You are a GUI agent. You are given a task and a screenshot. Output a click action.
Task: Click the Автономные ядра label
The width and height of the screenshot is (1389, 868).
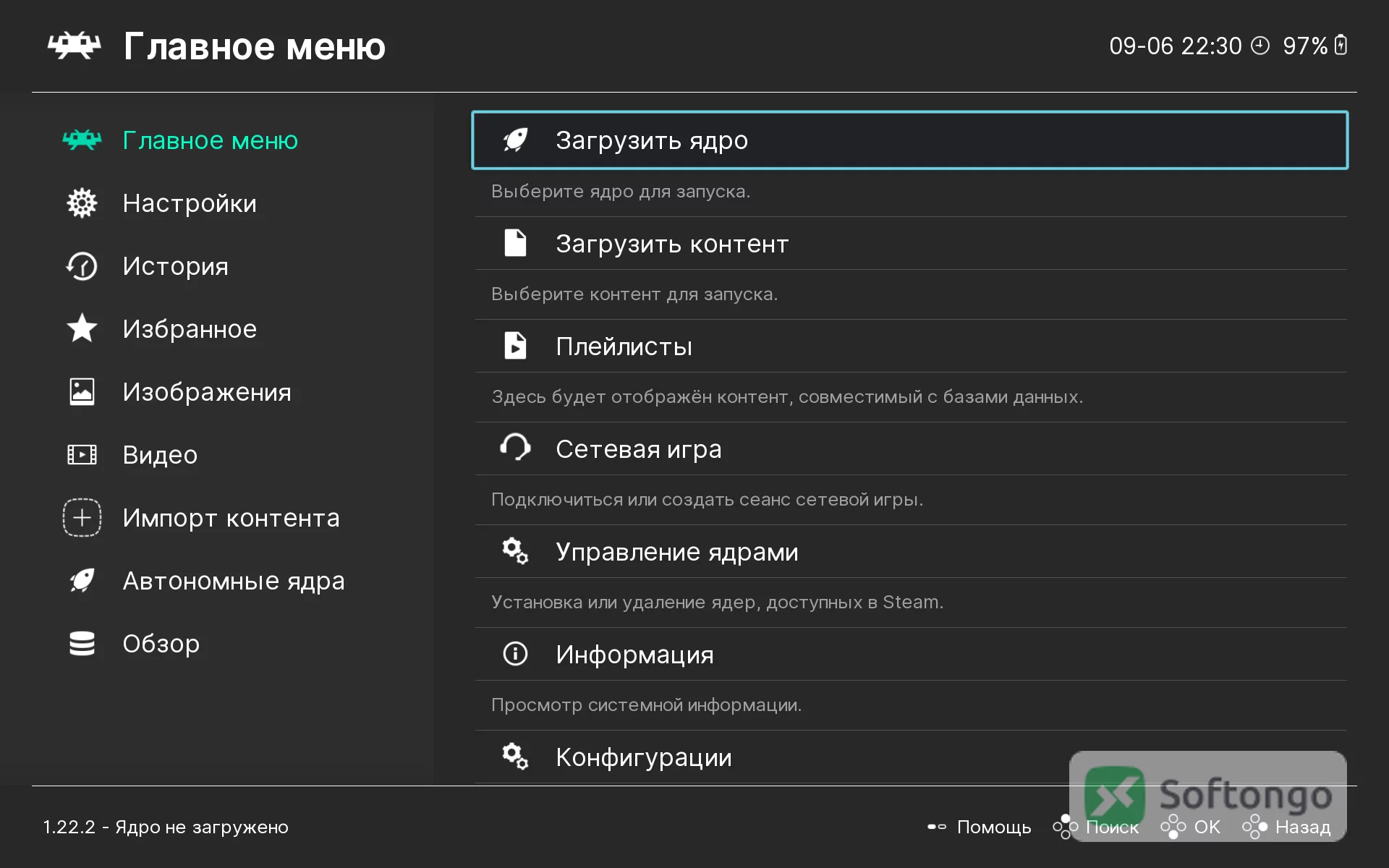coord(234,581)
